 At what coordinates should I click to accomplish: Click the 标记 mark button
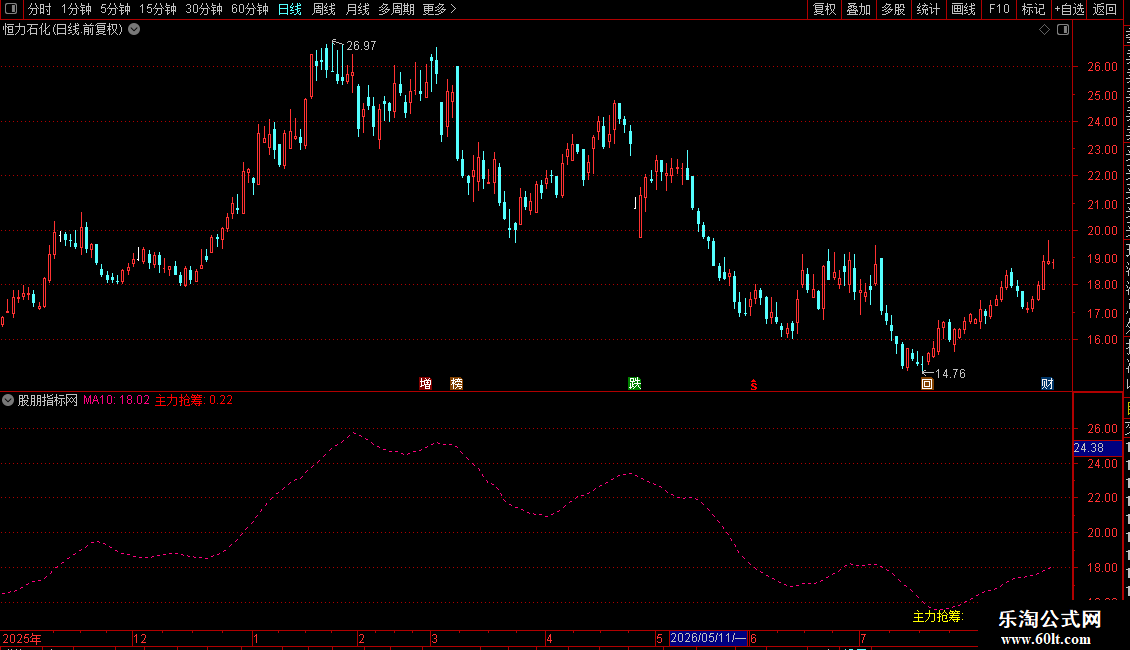click(1033, 9)
